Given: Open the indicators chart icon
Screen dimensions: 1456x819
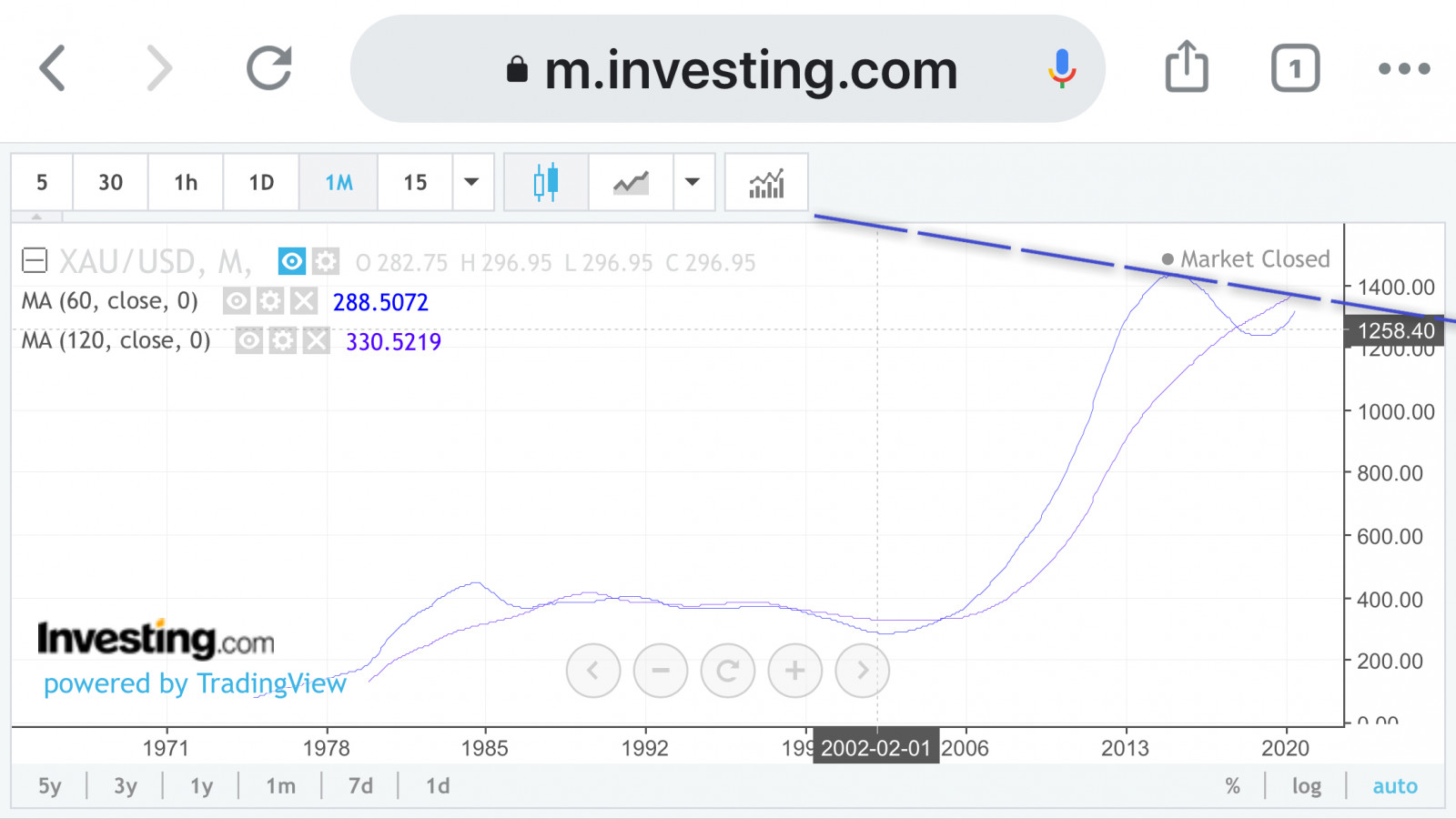Looking at the screenshot, I should pos(766,183).
